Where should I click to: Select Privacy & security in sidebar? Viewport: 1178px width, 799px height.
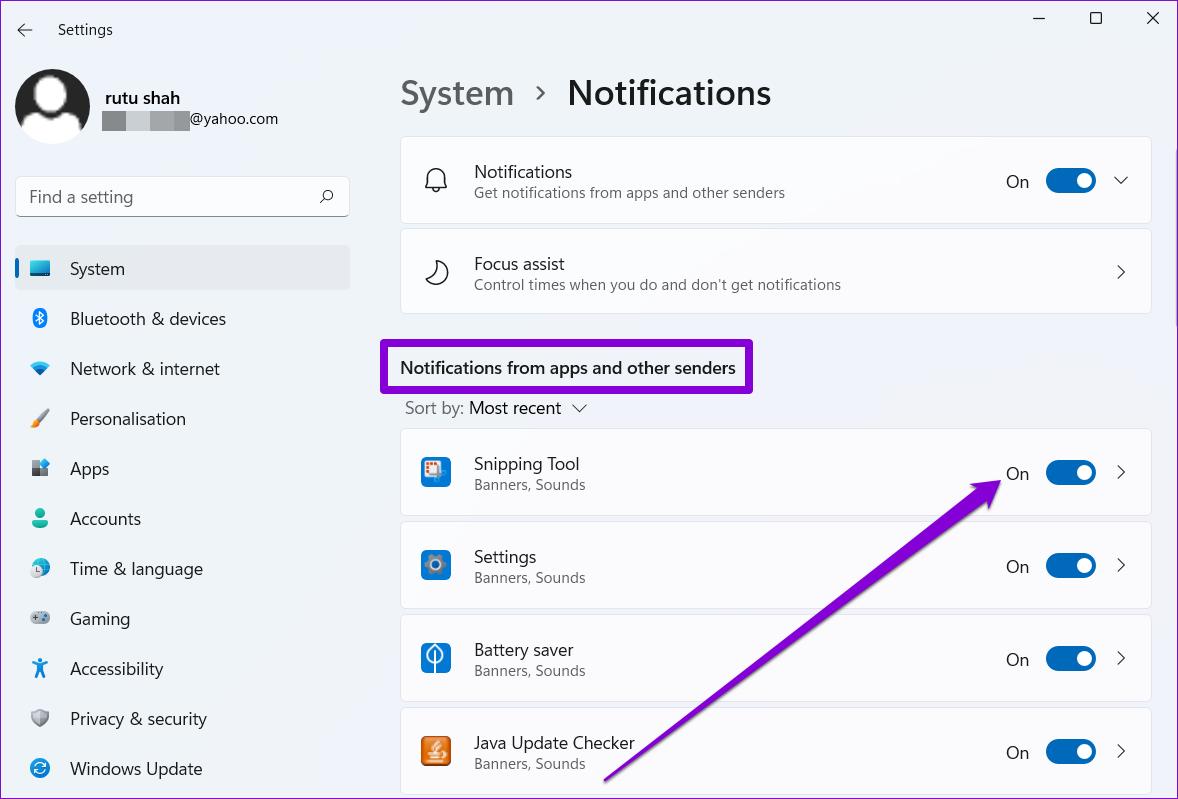(x=138, y=719)
